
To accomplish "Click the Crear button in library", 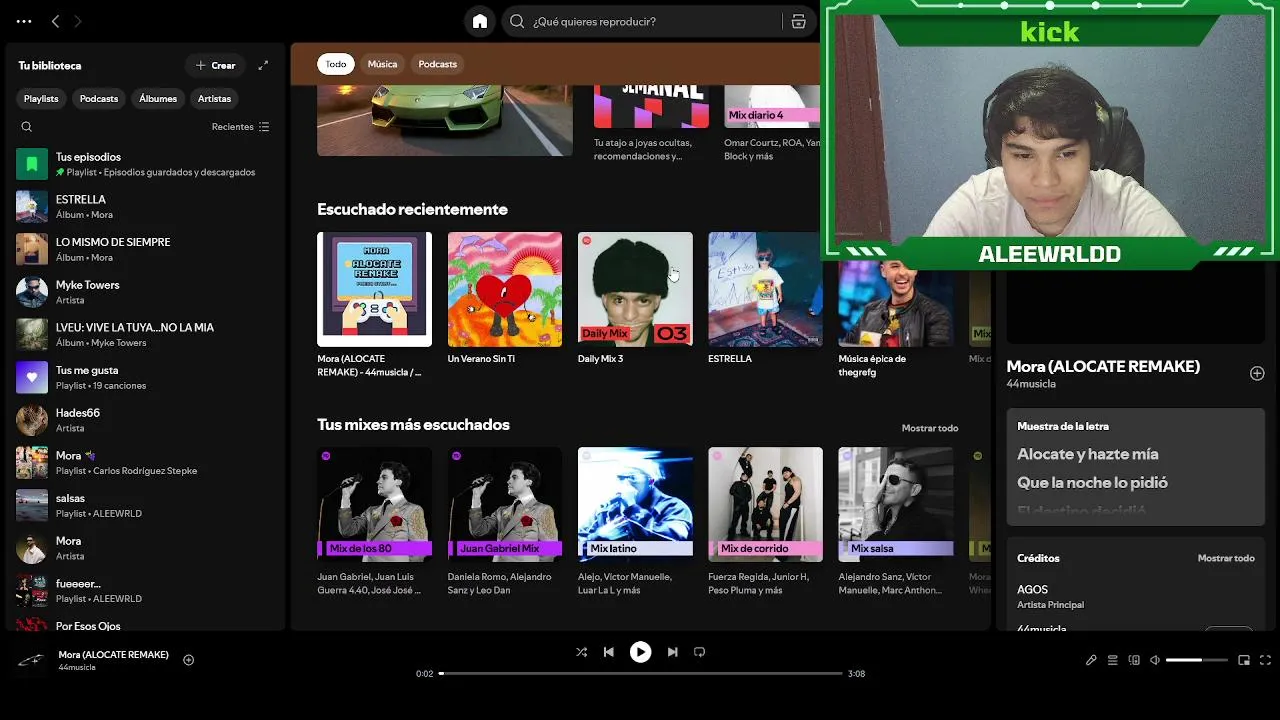I will tap(215, 65).
